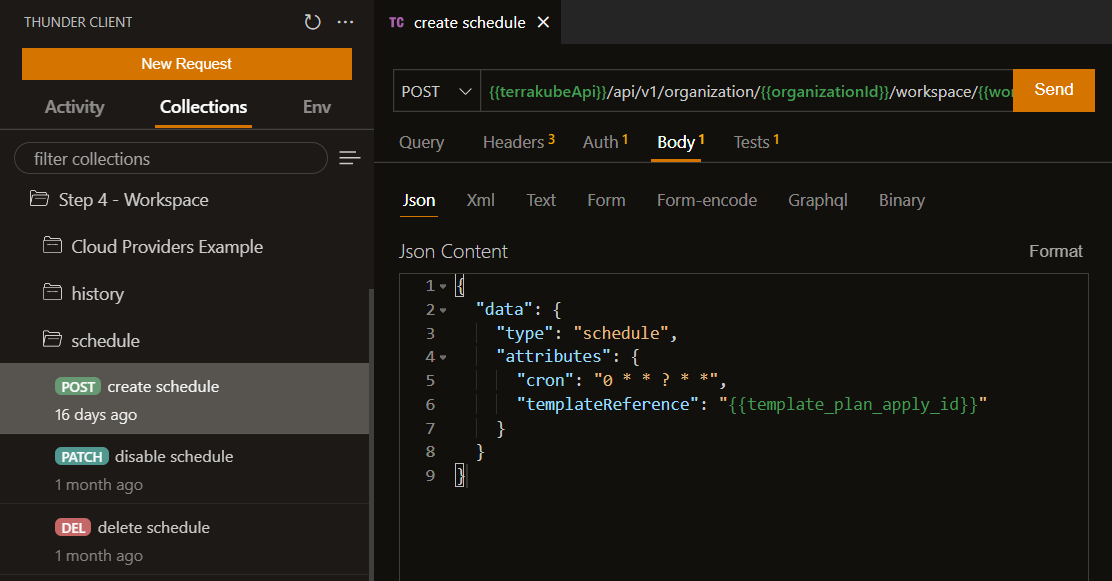The height and width of the screenshot is (581, 1112).
Task: Click the filter collections search field
Action: 170,158
